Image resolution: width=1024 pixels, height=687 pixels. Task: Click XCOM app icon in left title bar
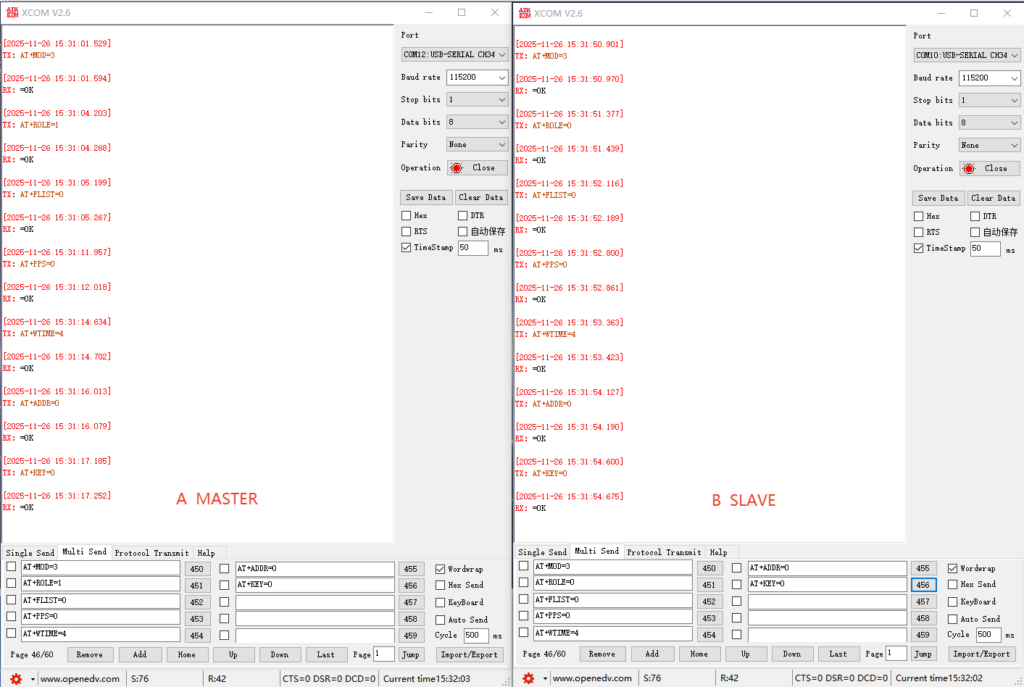tap(12, 12)
